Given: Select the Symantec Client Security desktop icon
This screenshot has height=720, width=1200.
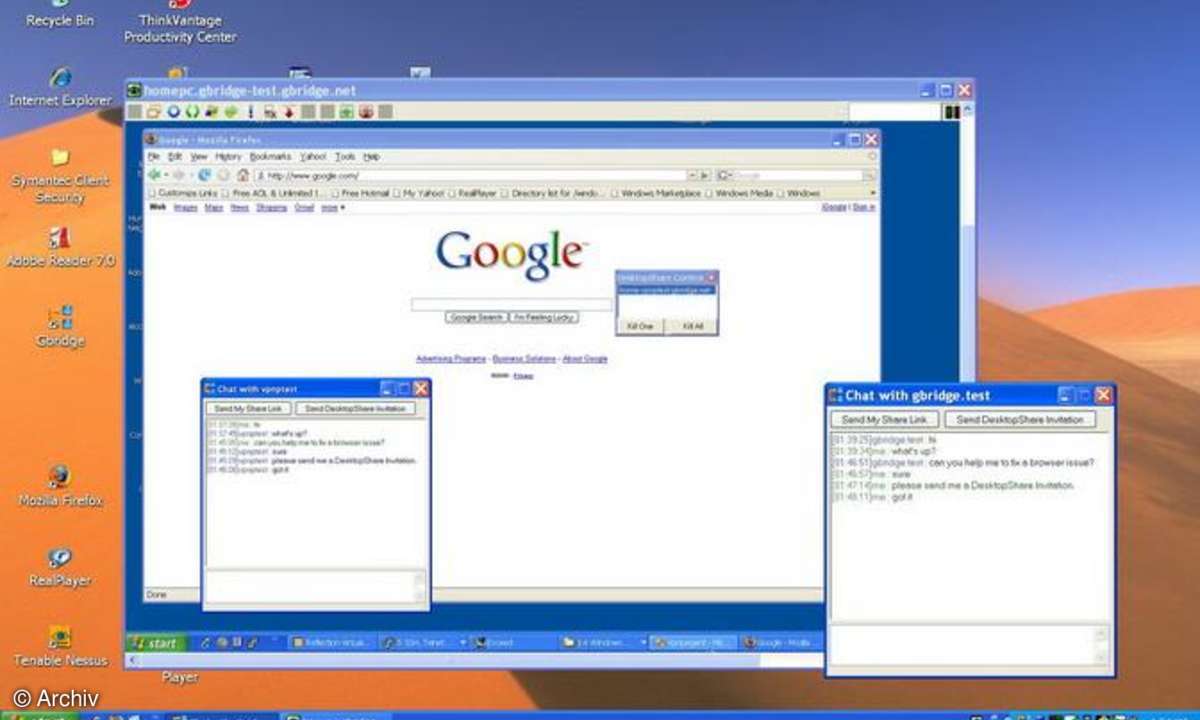Looking at the screenshot, I should tap(60, 175).
